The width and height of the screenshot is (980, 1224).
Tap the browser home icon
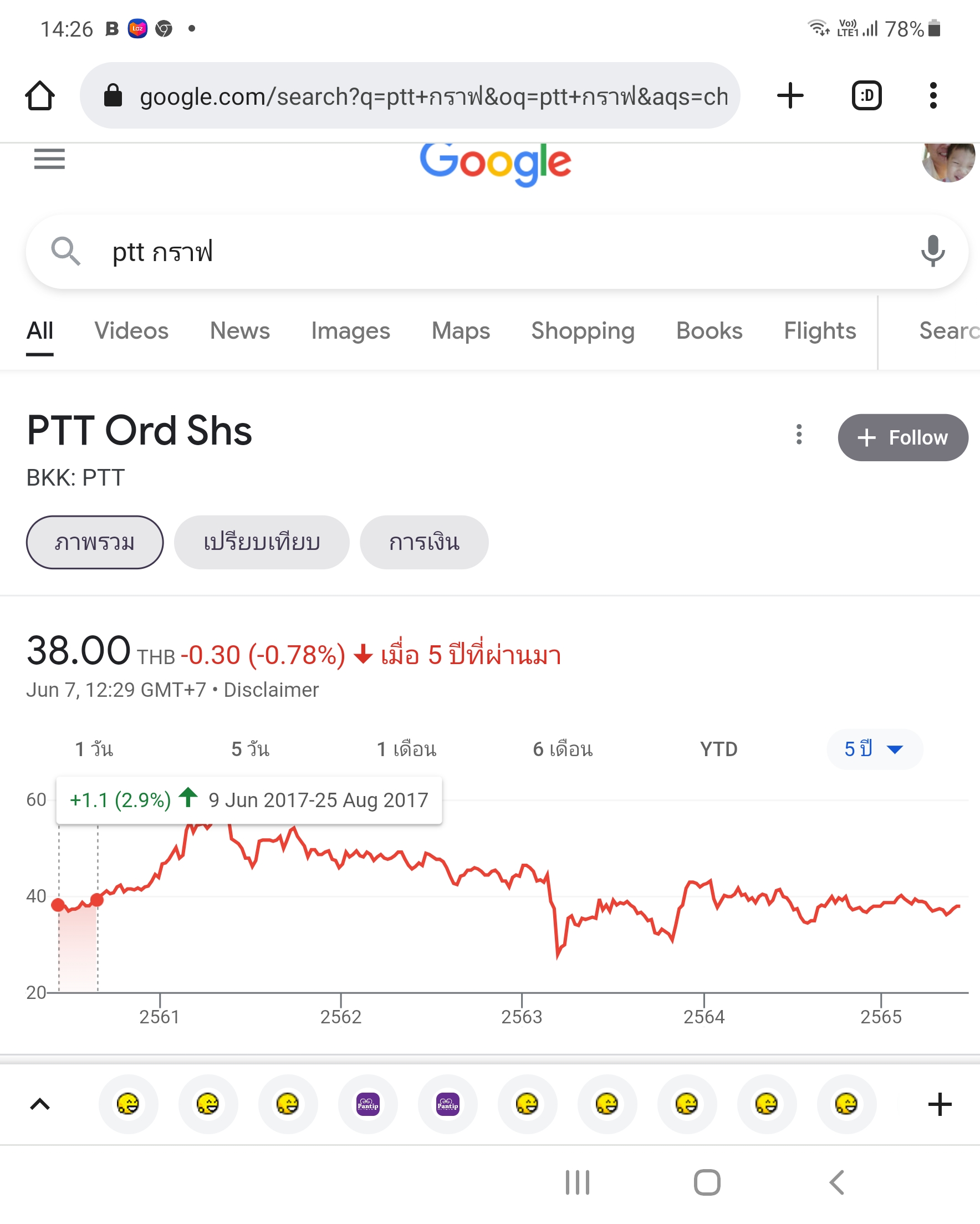click(x=40, y=95)
